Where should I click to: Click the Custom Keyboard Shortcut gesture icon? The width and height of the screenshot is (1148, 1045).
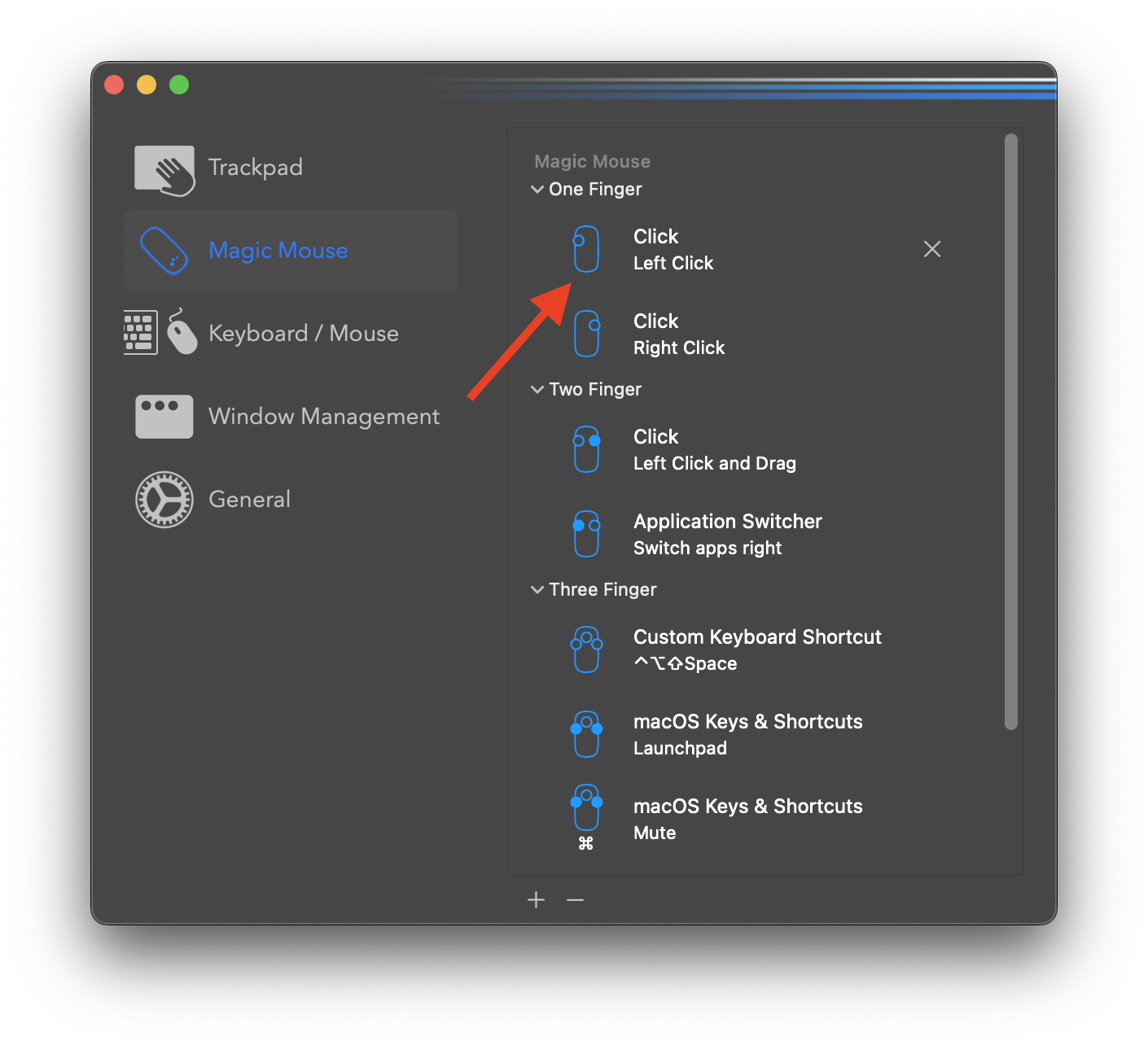tap(586, 649)
